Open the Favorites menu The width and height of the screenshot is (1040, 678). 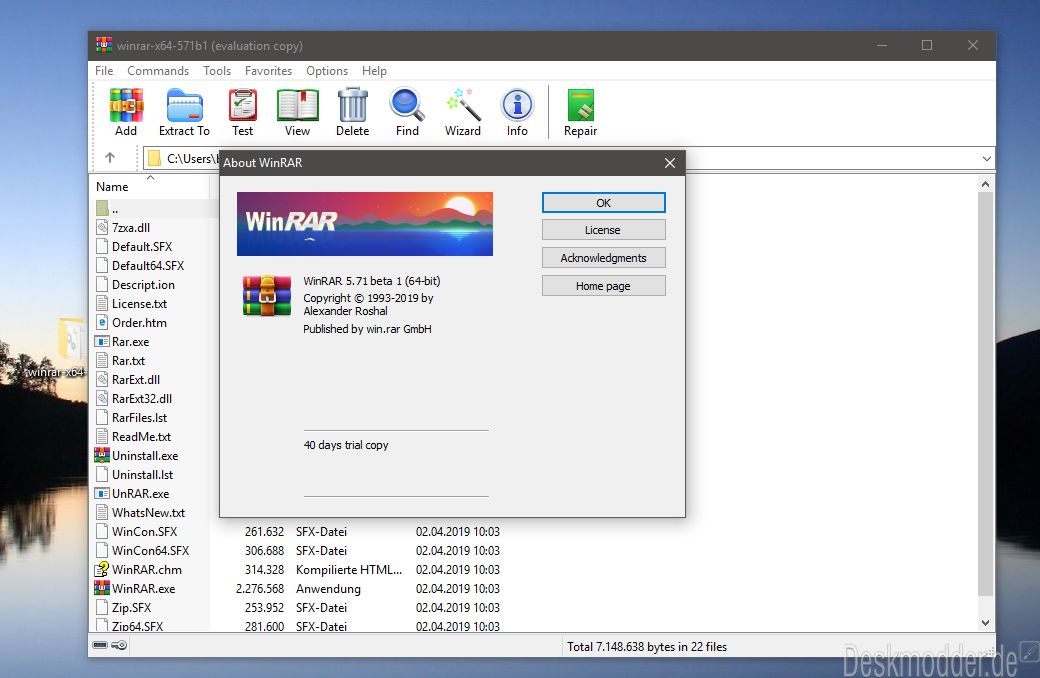point(269,71)
